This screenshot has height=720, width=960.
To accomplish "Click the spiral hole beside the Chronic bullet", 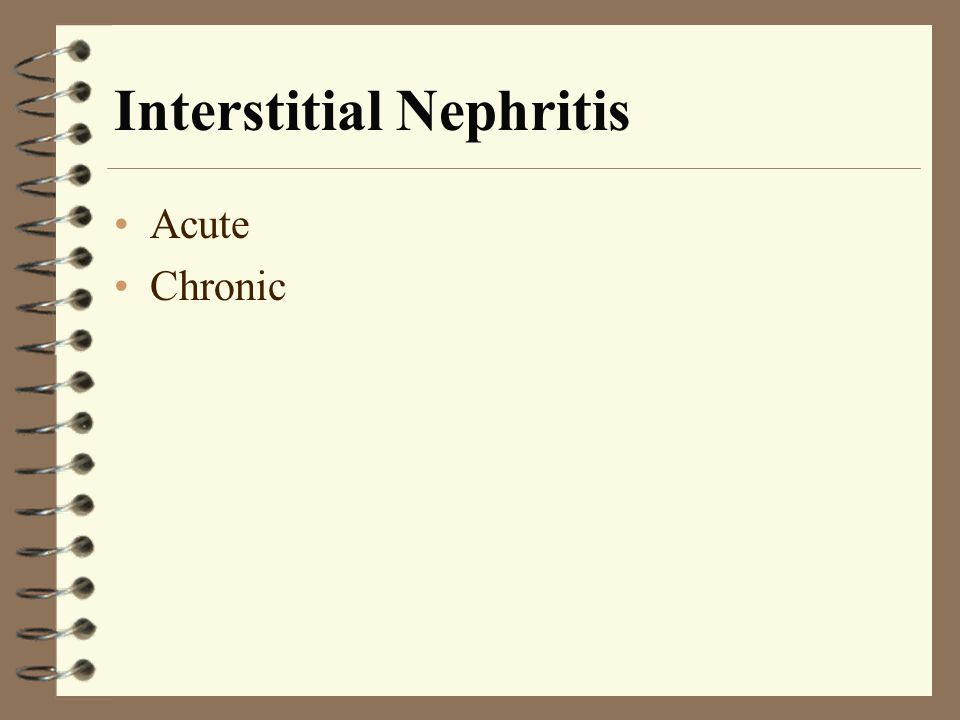I will (81, 299).
